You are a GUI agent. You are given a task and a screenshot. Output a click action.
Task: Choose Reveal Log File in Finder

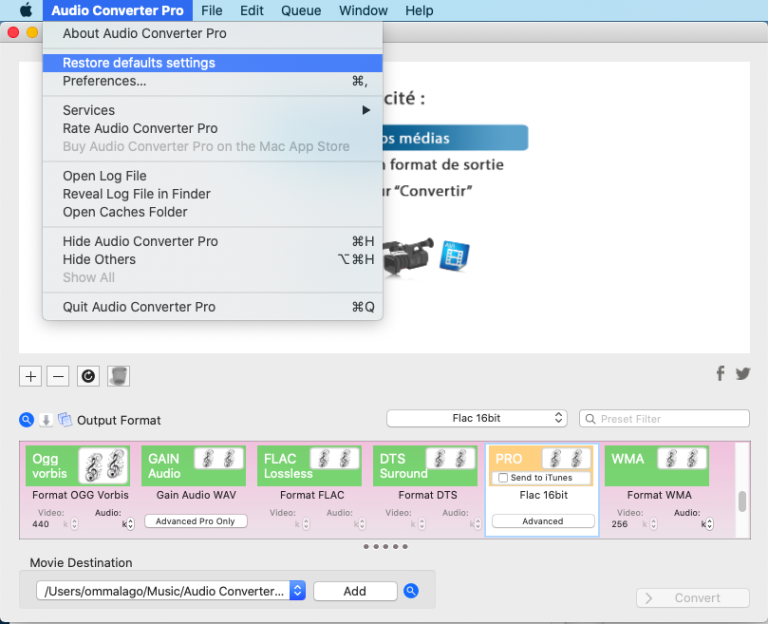pyautogui.click(x=213, y=194)
